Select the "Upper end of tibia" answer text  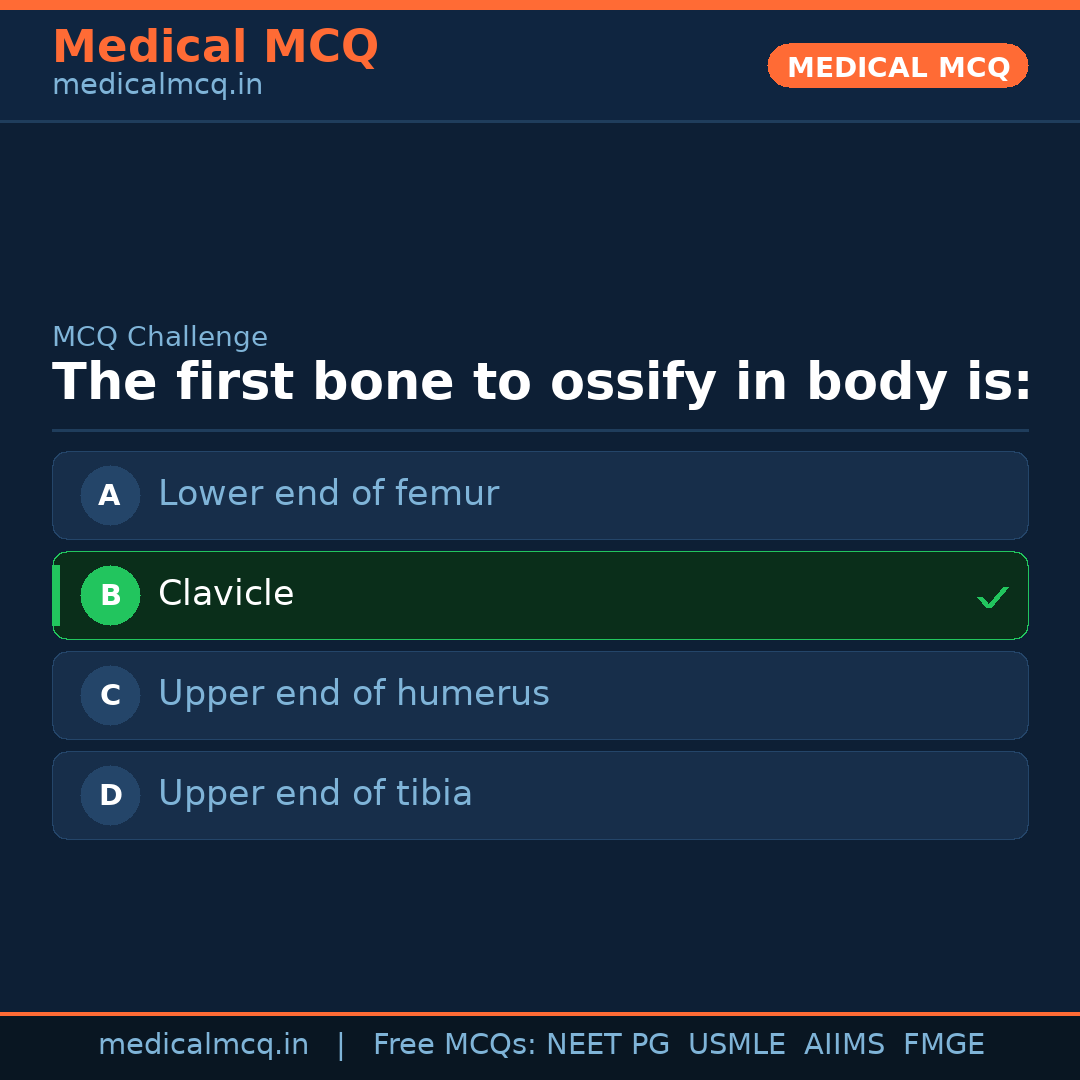pos(315,794)
